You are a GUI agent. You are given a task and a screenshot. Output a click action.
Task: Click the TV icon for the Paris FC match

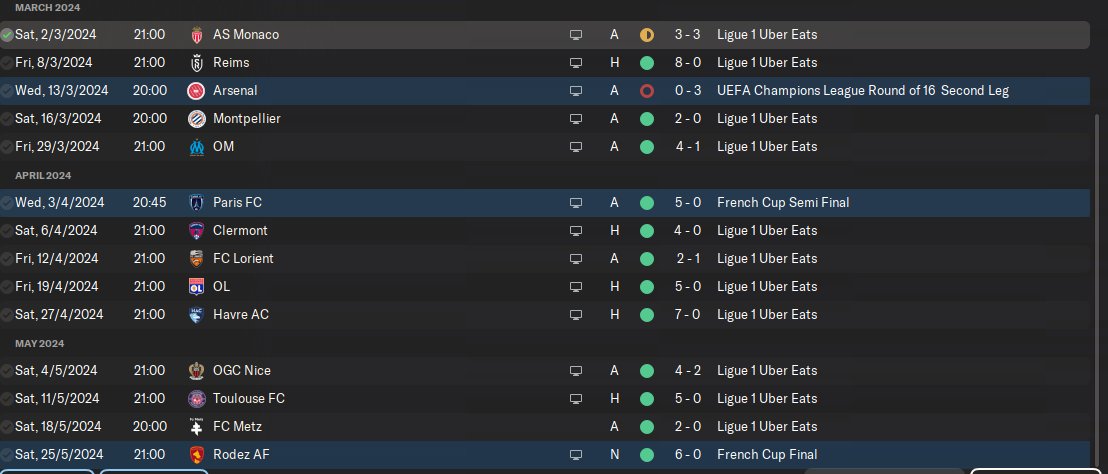(576, 203)
